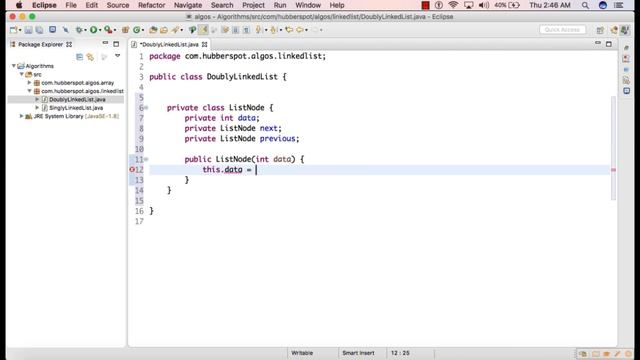Toggle Link with Editor in Package Explorer
Screen dimensions: 640x360
(x=90, y=57)
